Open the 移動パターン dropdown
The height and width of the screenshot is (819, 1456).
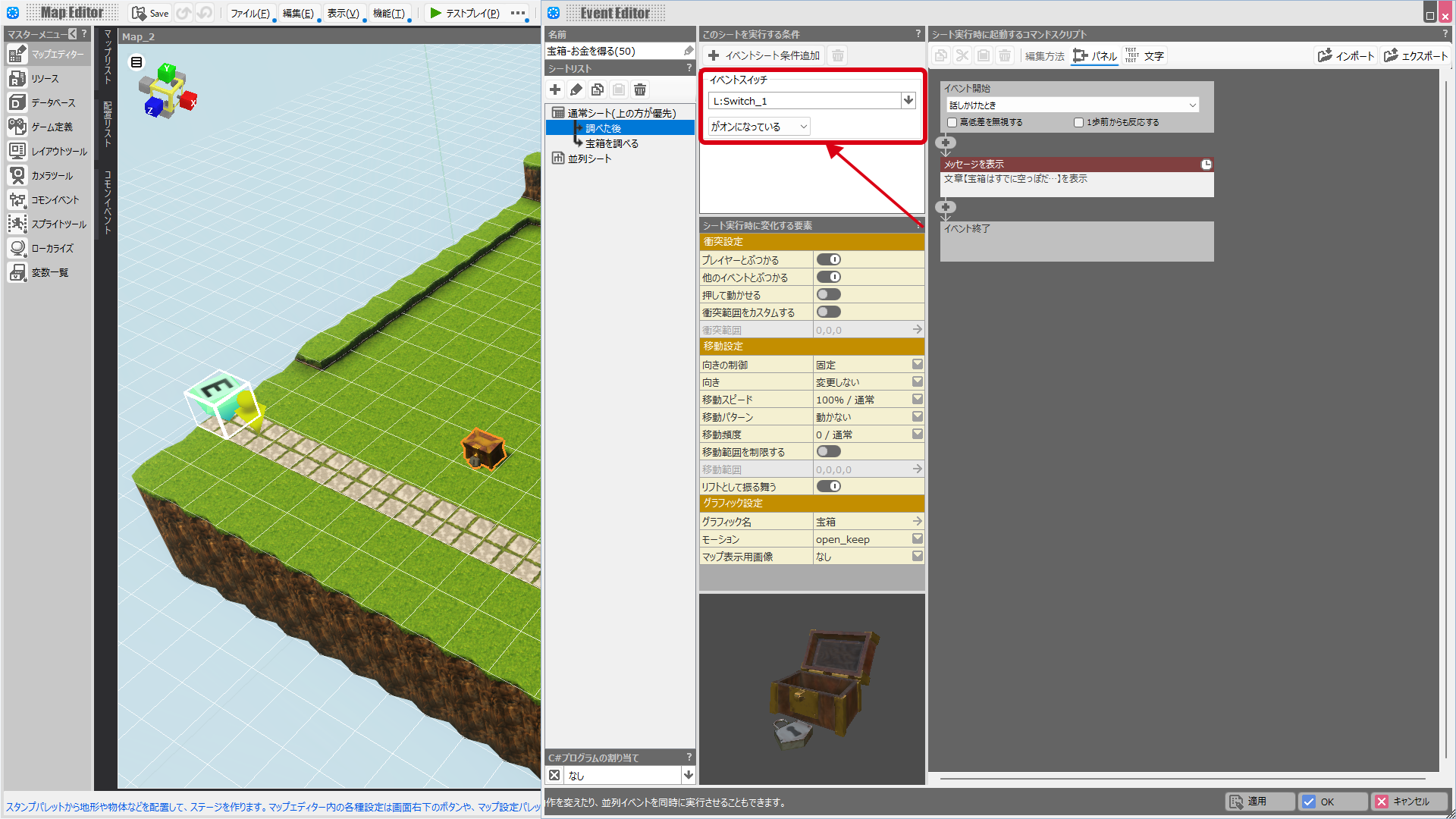(x=918, y=417)
